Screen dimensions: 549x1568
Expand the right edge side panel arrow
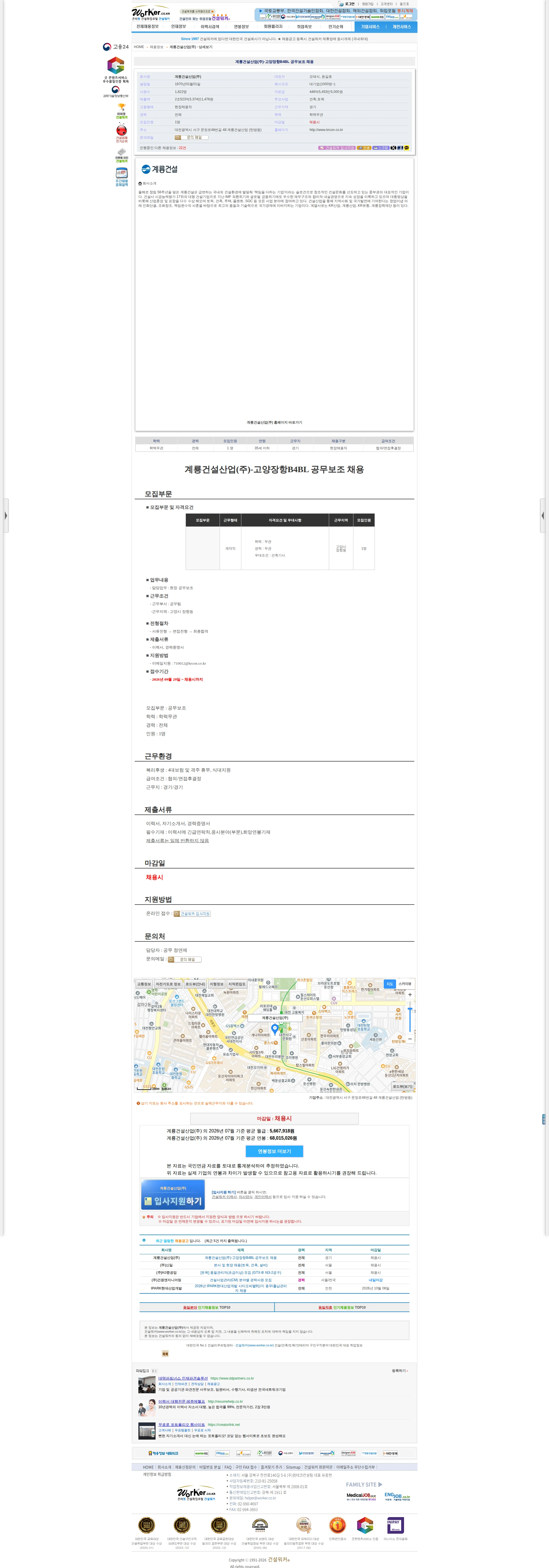pyautogui.click(x=544, y=515)
